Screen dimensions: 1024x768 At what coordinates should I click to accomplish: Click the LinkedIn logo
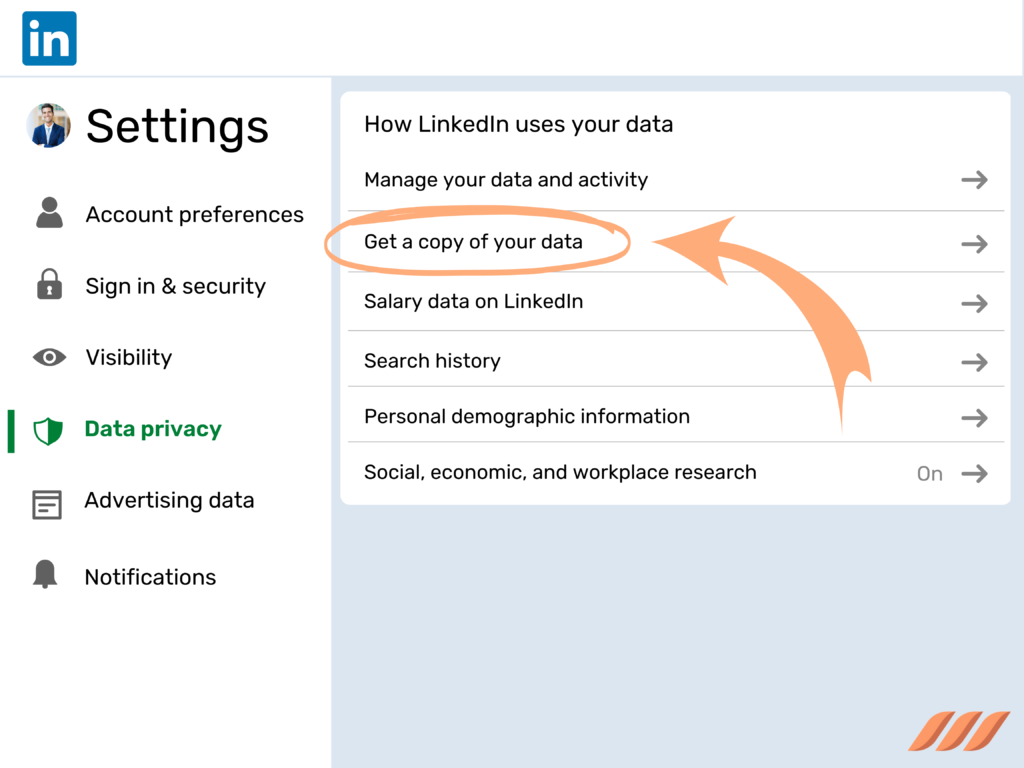tap(48, 38)
